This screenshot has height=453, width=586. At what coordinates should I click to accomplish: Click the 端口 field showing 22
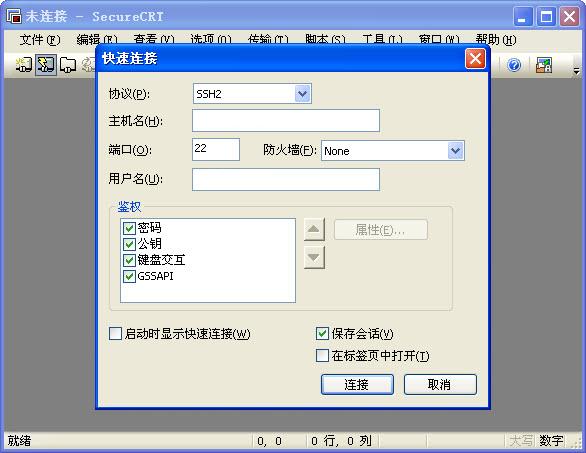[x=216, y=149]
